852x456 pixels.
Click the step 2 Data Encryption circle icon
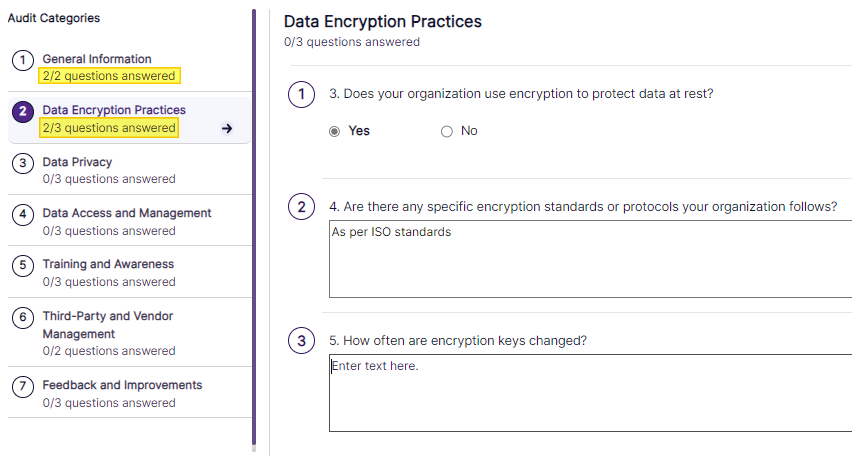pyautogui.click(x=22, y=111)
